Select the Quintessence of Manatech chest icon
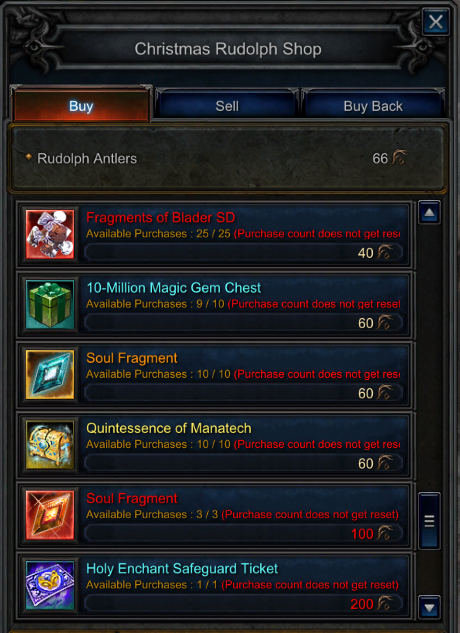Viewport: 460px width, 633px height. (x=50, y=445)
